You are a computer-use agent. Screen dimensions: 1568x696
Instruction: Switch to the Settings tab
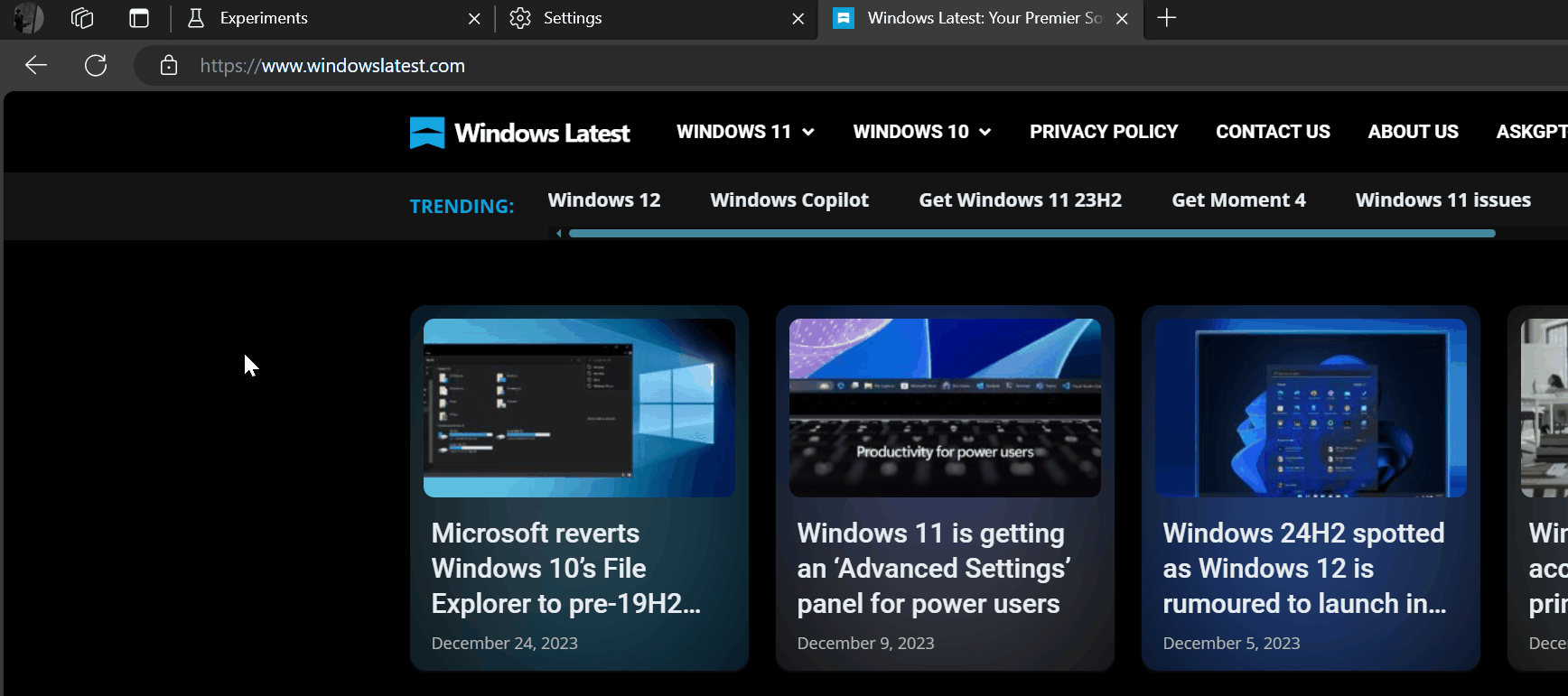(658, 18)
